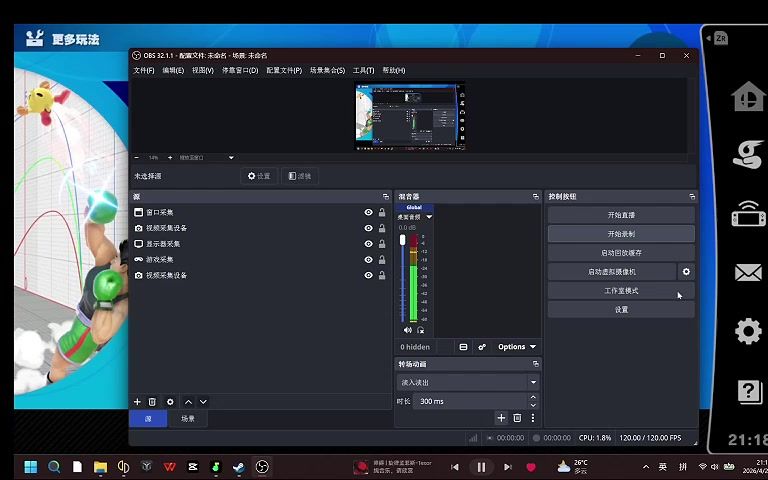Open virtual camera settings gear
The height and width of the screenshot is (480, 768).
(x=686, y=272)
